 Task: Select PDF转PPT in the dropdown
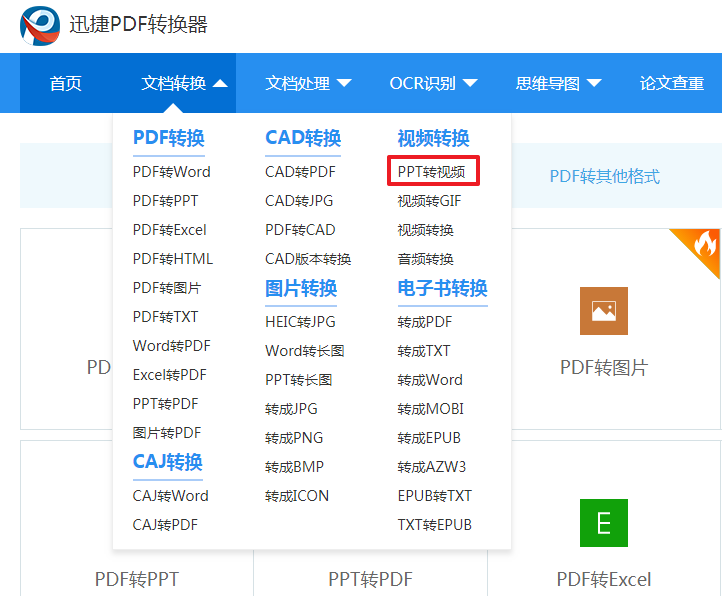coord(165,201)
